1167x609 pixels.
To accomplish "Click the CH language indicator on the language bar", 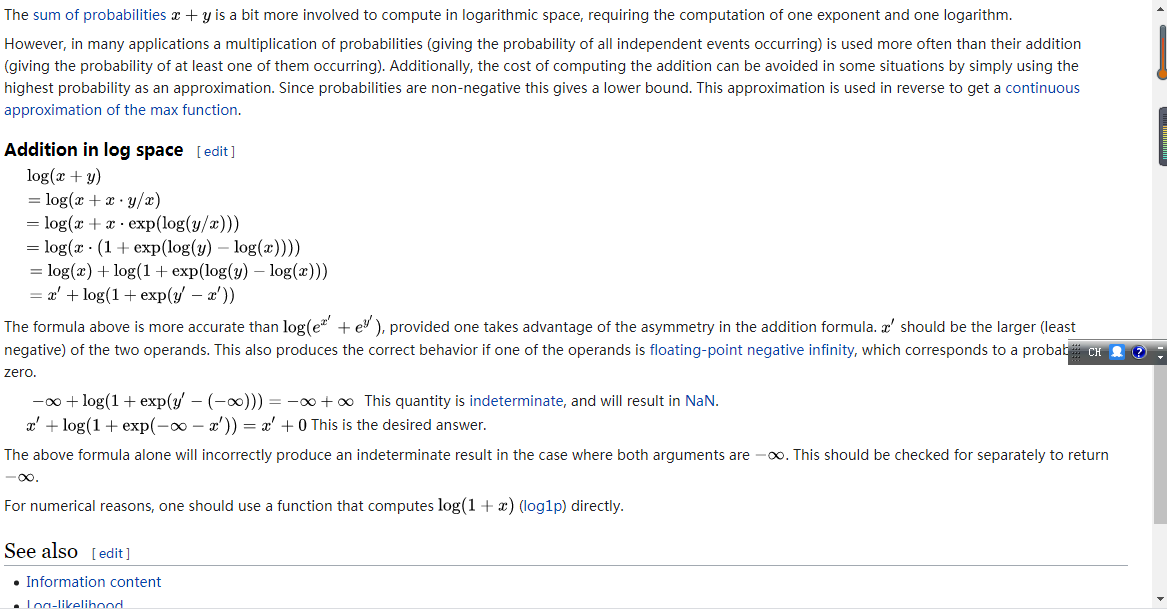I will pyautogui.click(x=1095, y=352).
